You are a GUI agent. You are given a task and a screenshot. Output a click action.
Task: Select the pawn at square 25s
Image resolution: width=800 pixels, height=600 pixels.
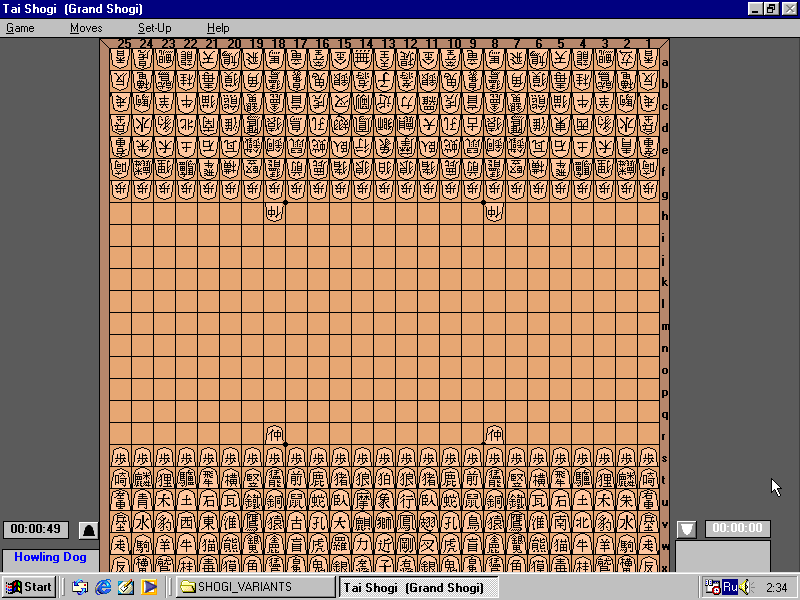tap(120, 457)
